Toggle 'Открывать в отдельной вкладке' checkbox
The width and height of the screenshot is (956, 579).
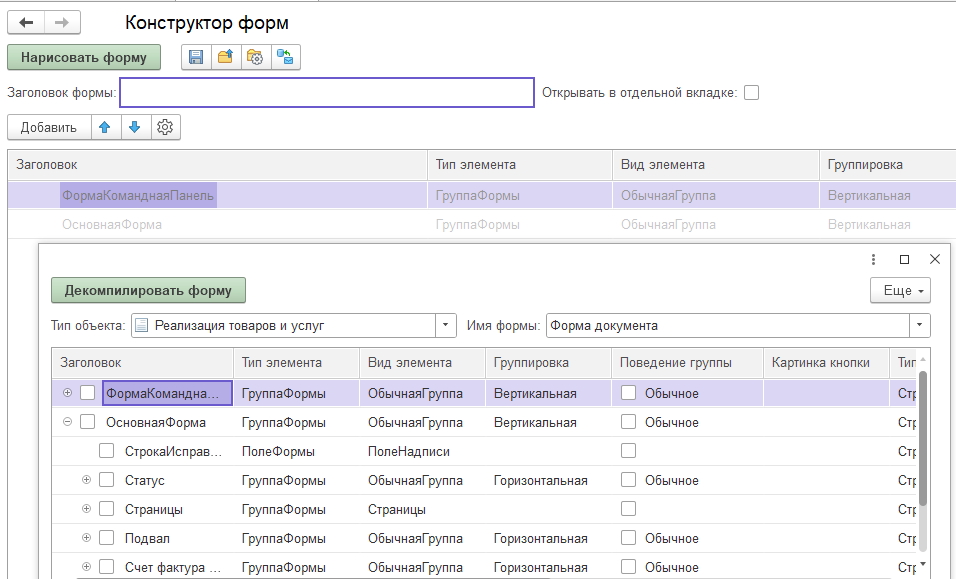click(751, 93)
